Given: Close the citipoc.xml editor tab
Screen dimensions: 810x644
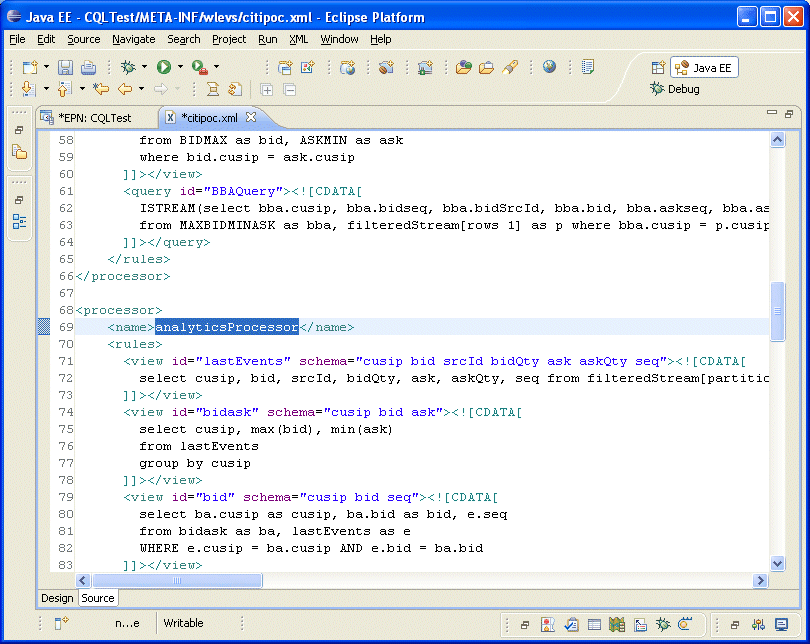Looking at the screenshot, I should point(252,117).
